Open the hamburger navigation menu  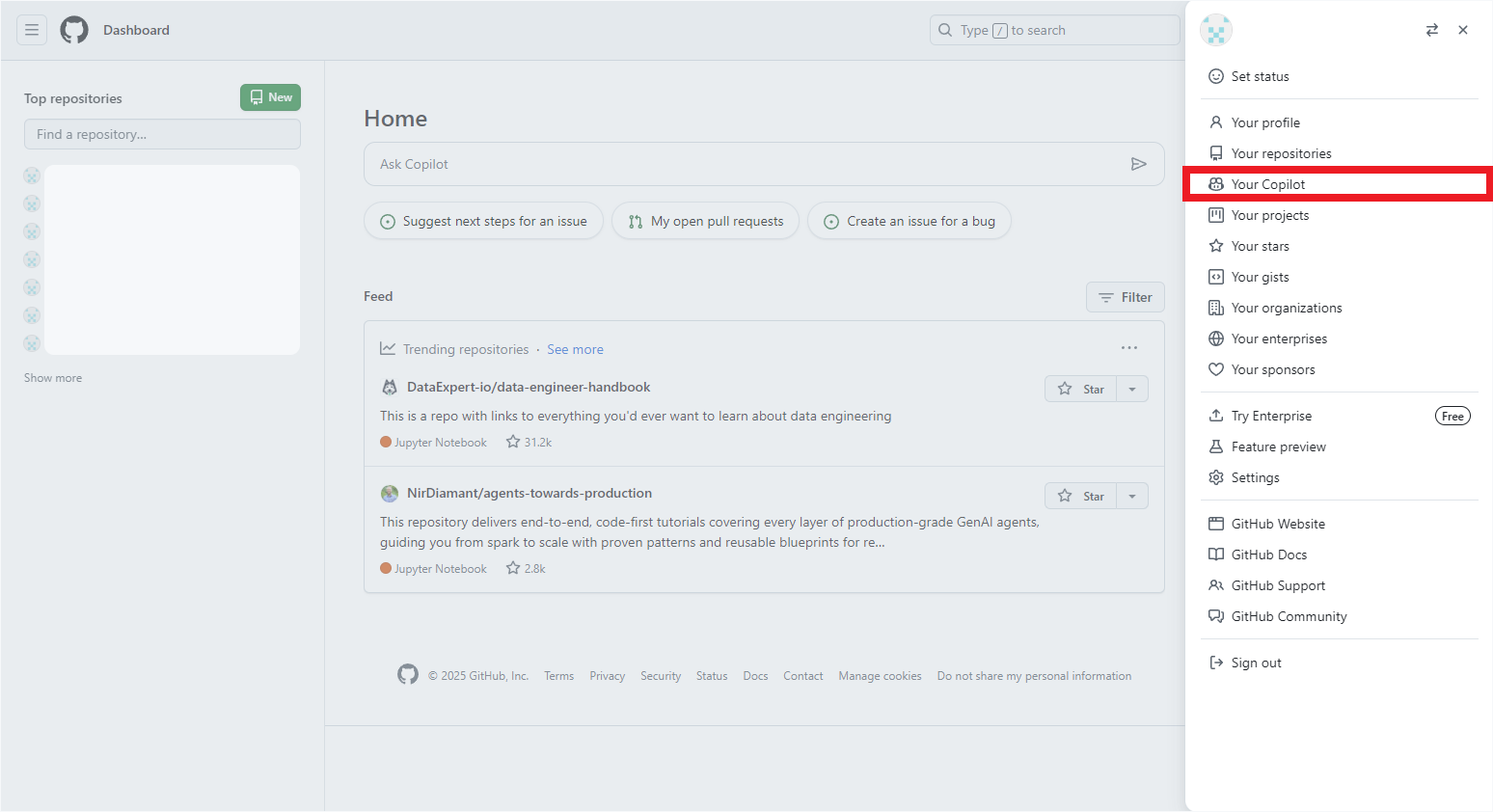pos(32,30)
